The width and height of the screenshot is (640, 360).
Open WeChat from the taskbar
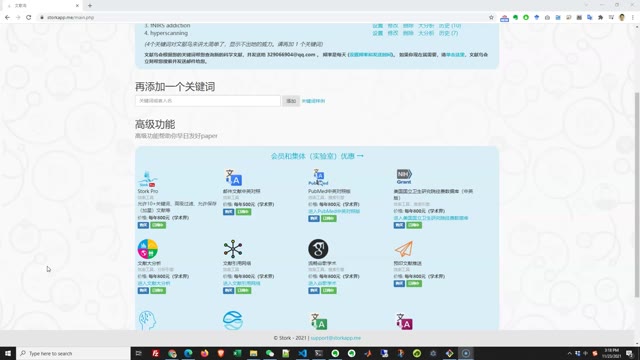270,353
